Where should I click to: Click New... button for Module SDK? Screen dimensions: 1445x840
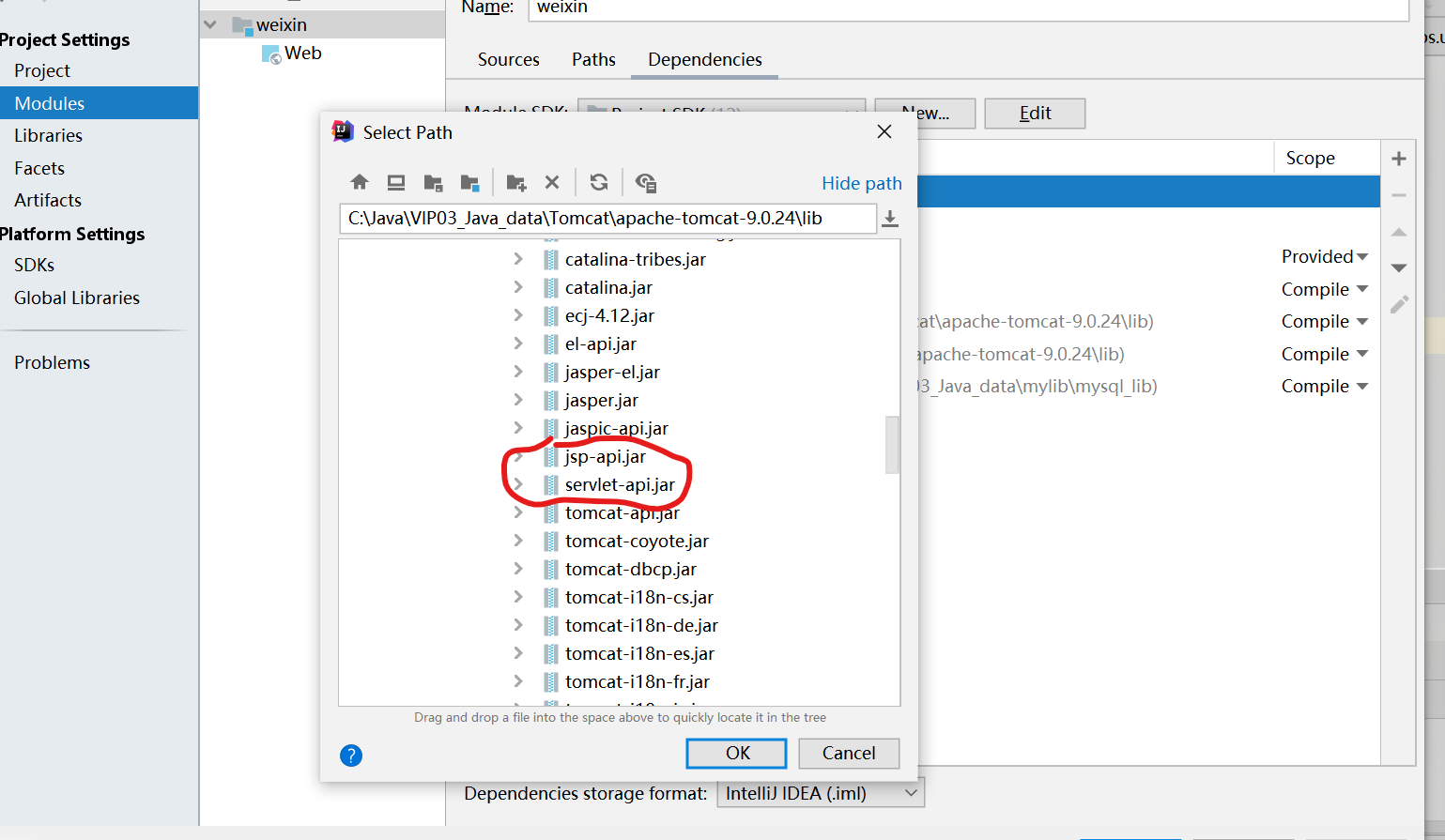925,113
